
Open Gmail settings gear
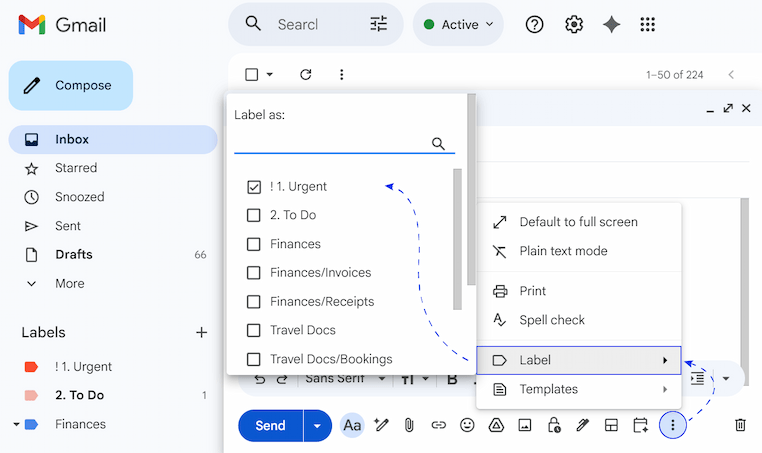pos(574,24)
